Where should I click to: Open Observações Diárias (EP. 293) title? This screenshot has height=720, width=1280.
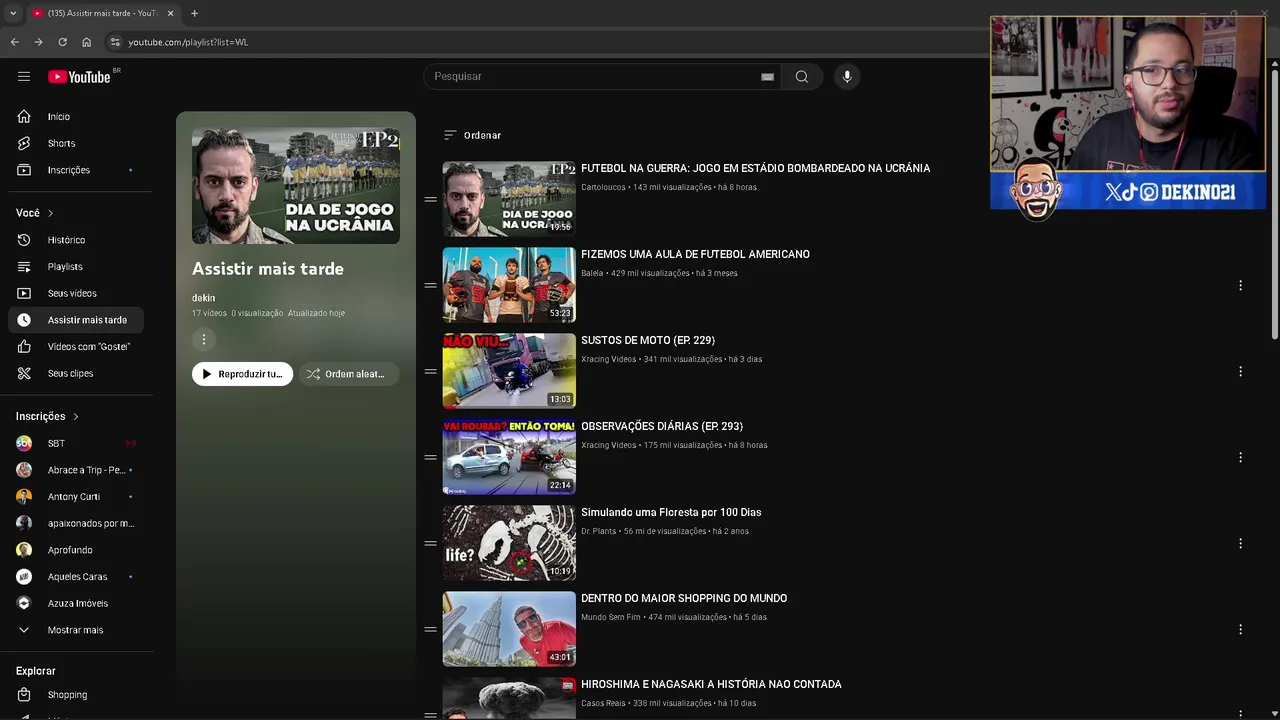pos(662,427)
